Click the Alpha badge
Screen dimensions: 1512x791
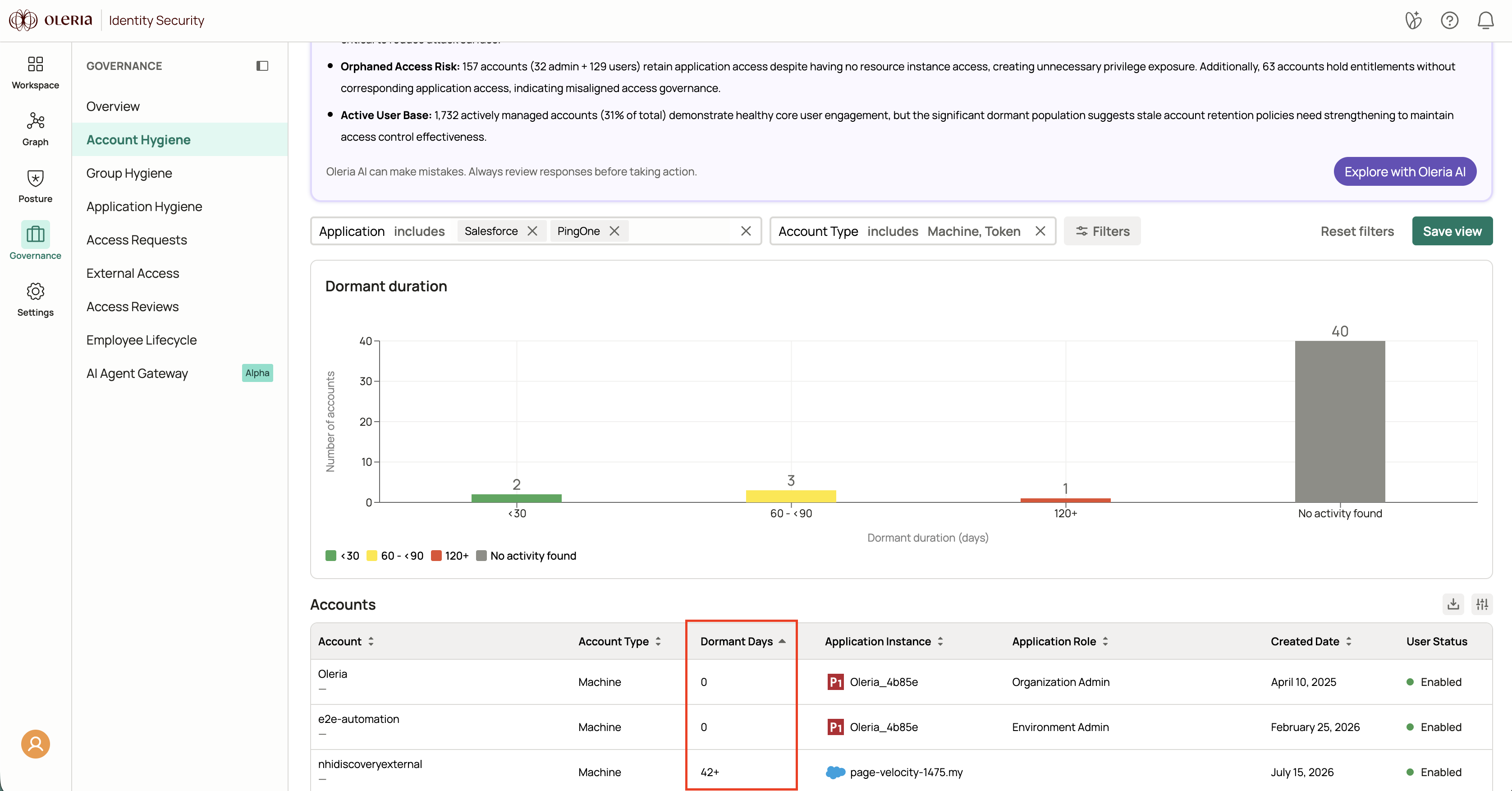pos(257,373)
